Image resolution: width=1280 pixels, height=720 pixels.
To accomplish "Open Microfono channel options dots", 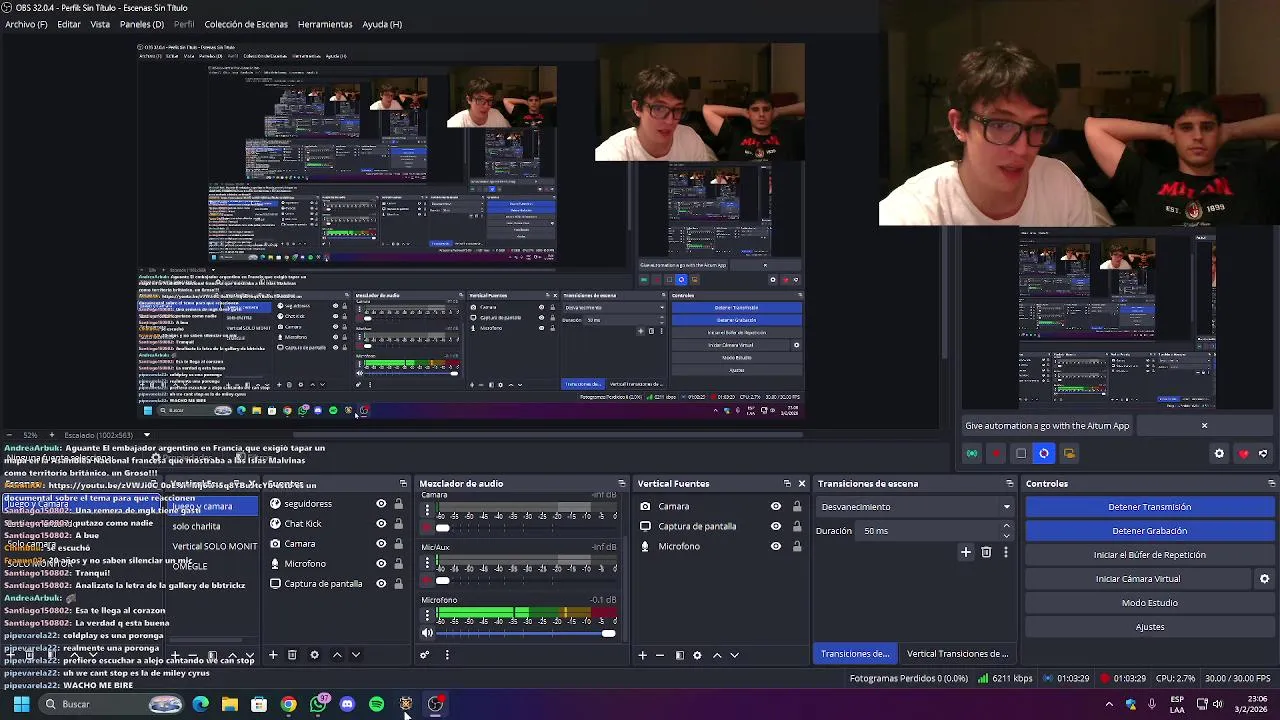I will click(x=427, y=615).
